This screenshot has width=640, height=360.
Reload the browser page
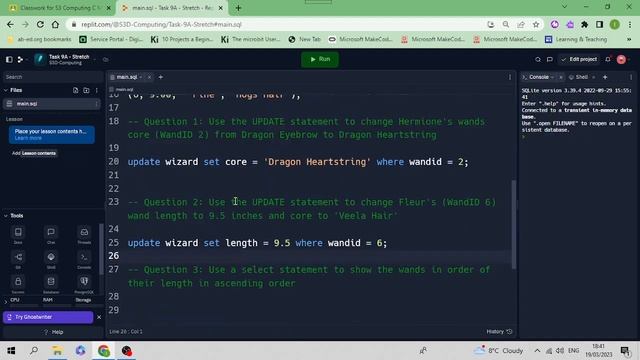pyautogui.click(x=40, y=24)
